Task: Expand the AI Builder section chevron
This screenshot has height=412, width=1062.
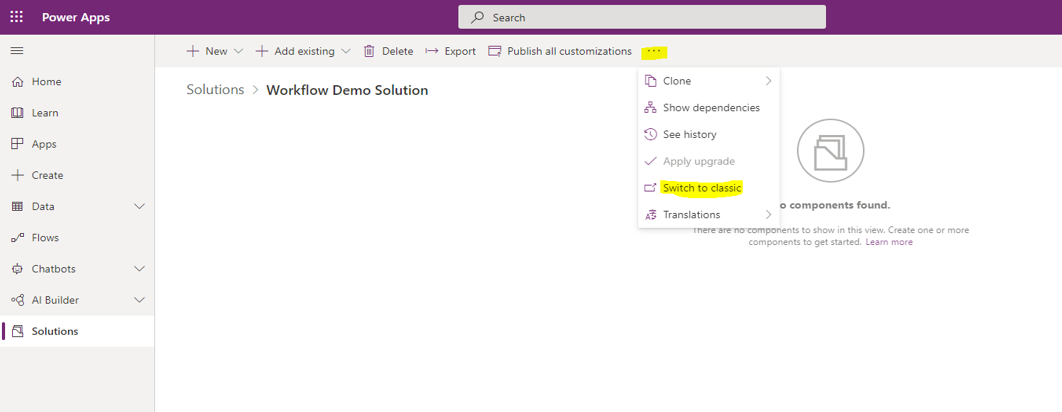Action: coord(140,300)
